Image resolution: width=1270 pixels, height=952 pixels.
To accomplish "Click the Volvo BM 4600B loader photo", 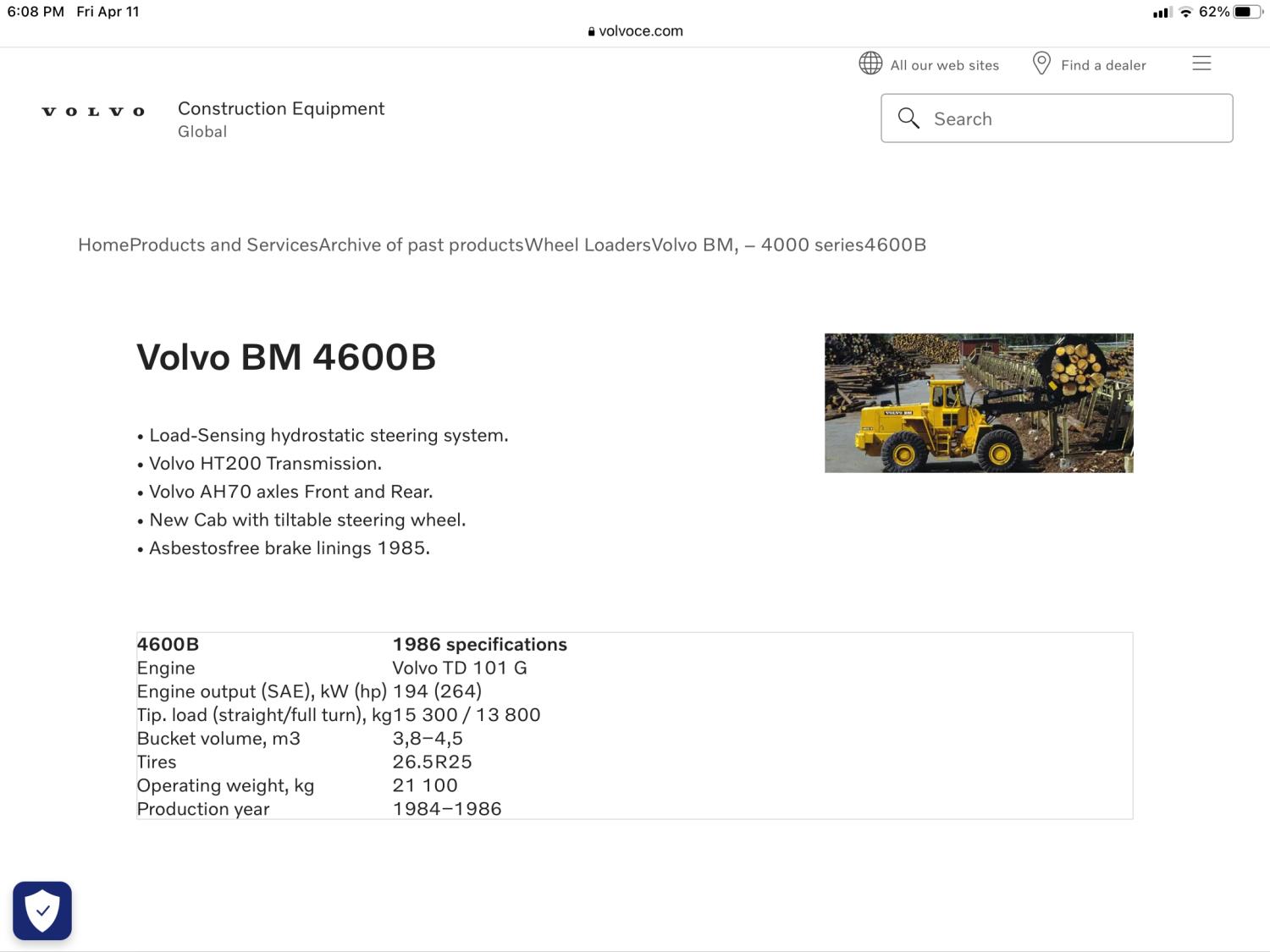I will coord(979,403).
